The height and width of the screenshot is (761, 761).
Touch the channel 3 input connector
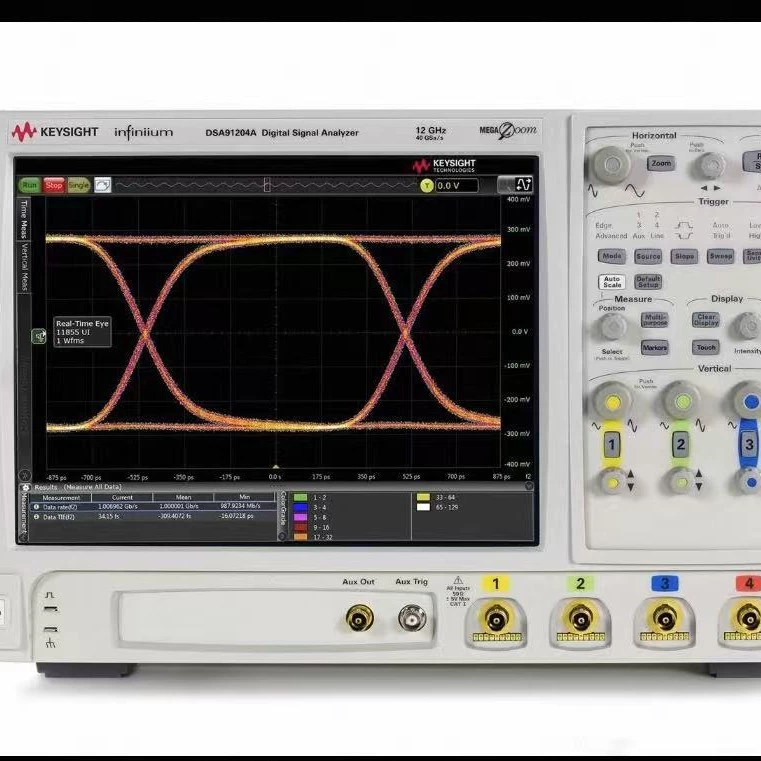664,621
